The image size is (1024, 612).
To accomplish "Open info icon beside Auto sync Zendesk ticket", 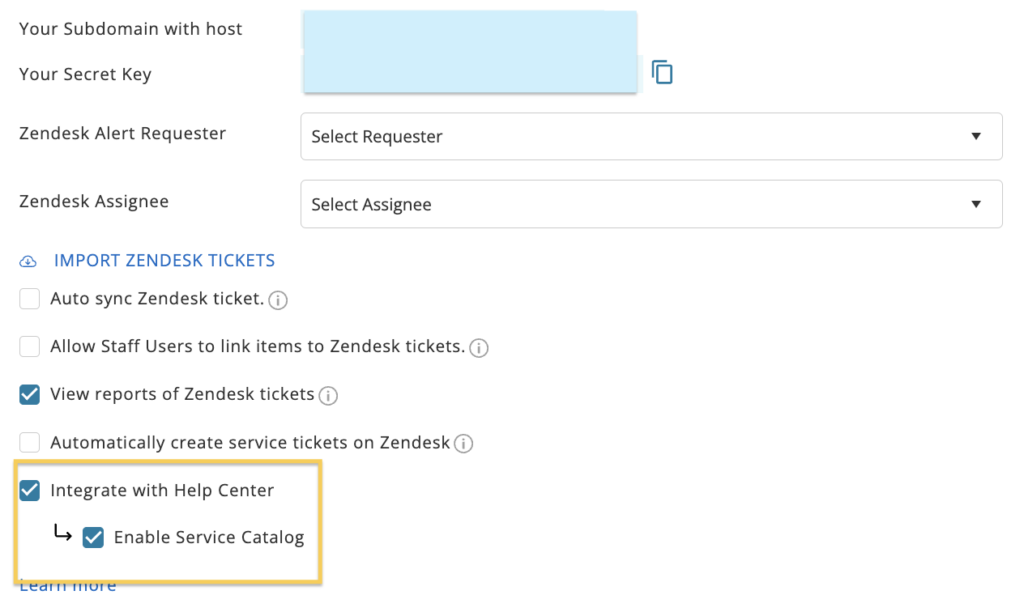I will coord(278,300).
